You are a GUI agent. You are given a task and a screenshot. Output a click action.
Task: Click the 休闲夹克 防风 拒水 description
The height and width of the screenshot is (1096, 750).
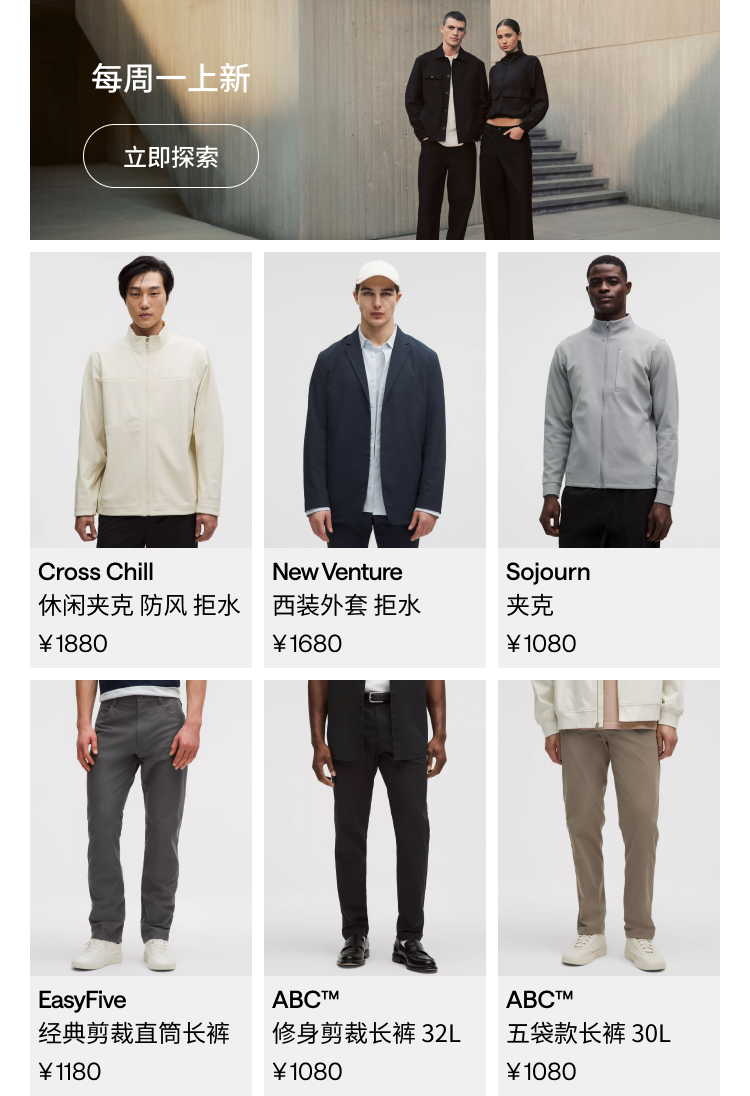139,605
